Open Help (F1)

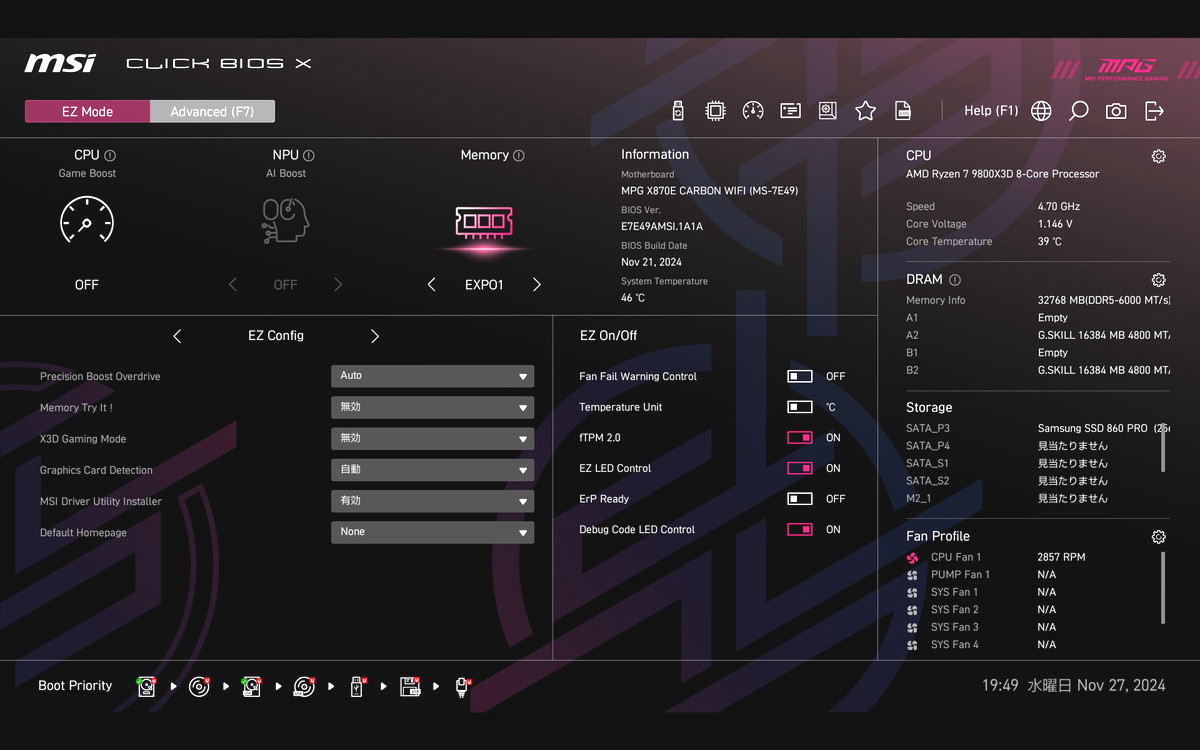[991, 111]
